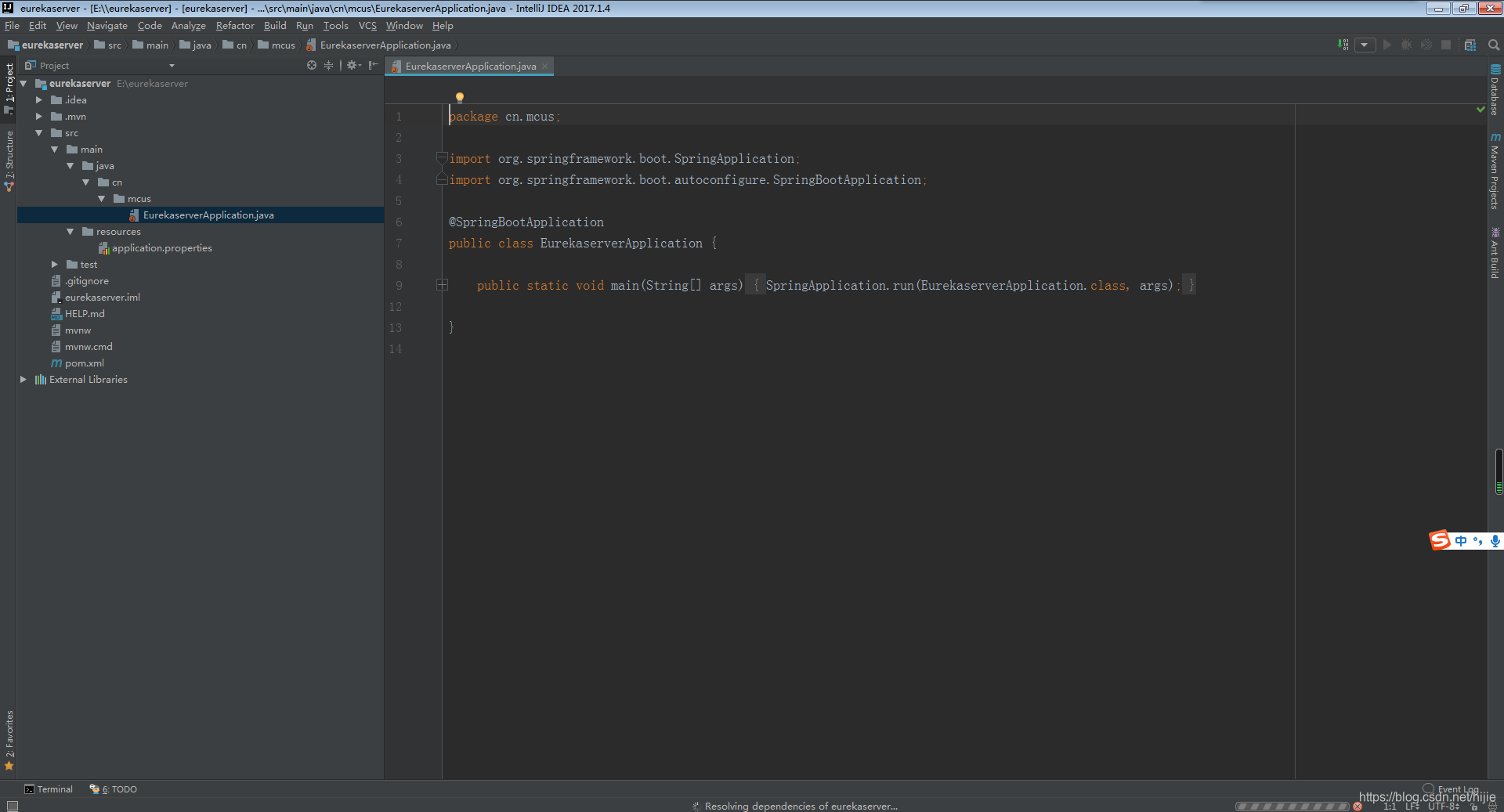Screen dimensions: 1504x812
Task: Open the Navigate menu
Action: pos(107,26)
